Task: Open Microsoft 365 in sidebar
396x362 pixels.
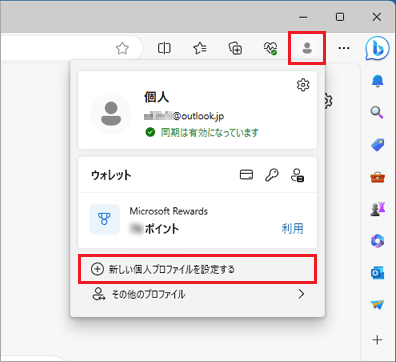Action: pos(377,241)
